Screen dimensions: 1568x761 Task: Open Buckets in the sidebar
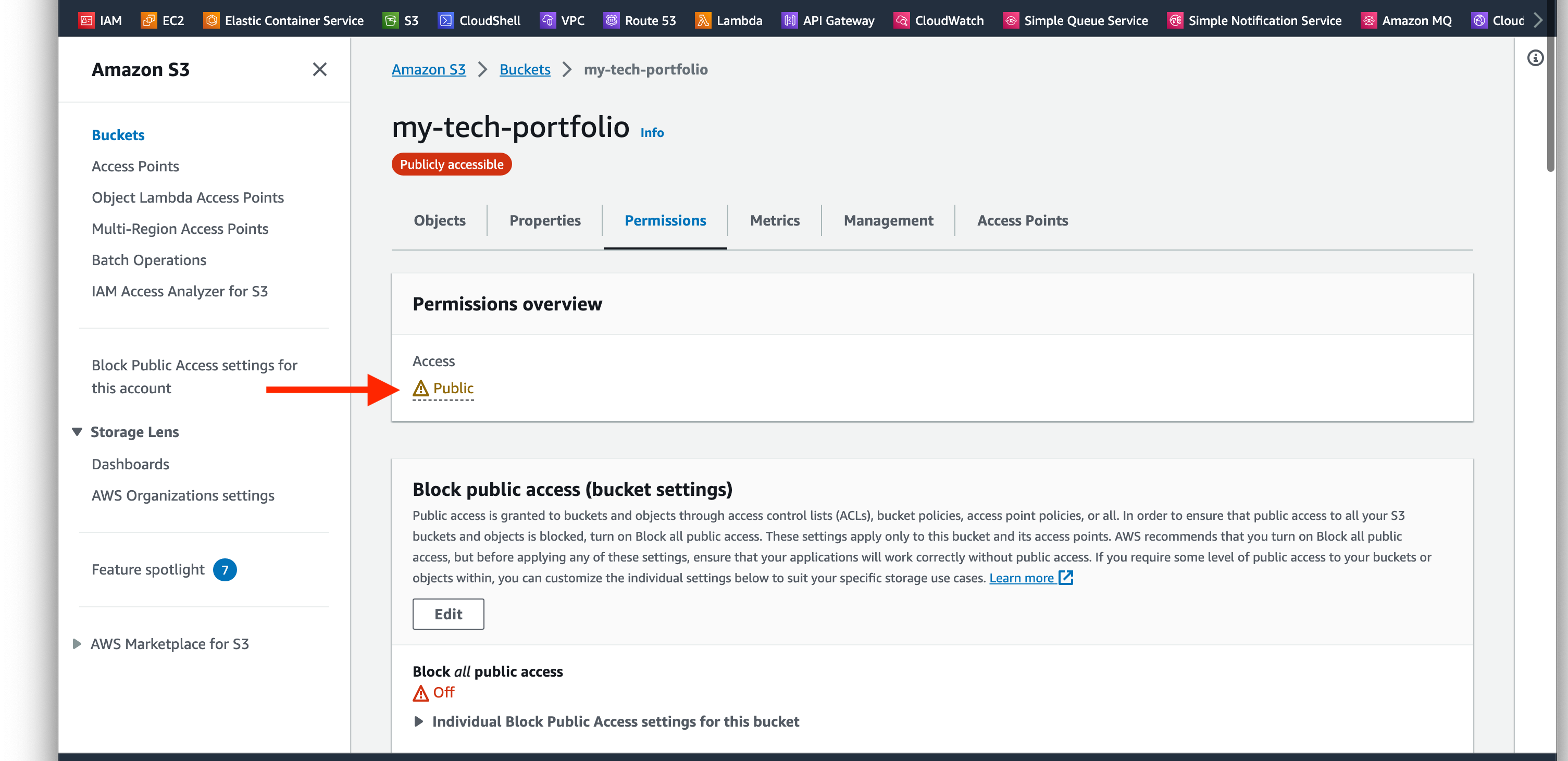coord(118,134)
